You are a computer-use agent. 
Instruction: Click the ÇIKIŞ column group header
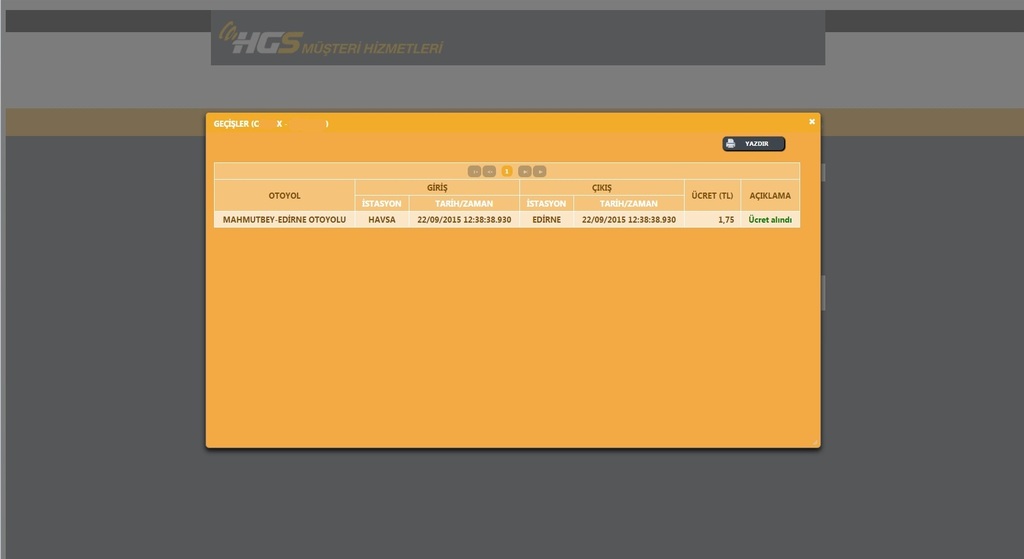pyautogui.click(x=601, y=187)
